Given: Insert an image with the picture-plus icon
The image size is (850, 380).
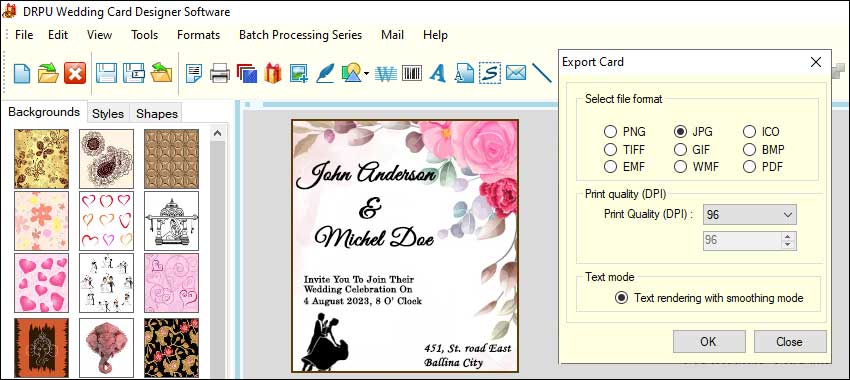Looking at the screenshot, I should click(x=299, y=73).
